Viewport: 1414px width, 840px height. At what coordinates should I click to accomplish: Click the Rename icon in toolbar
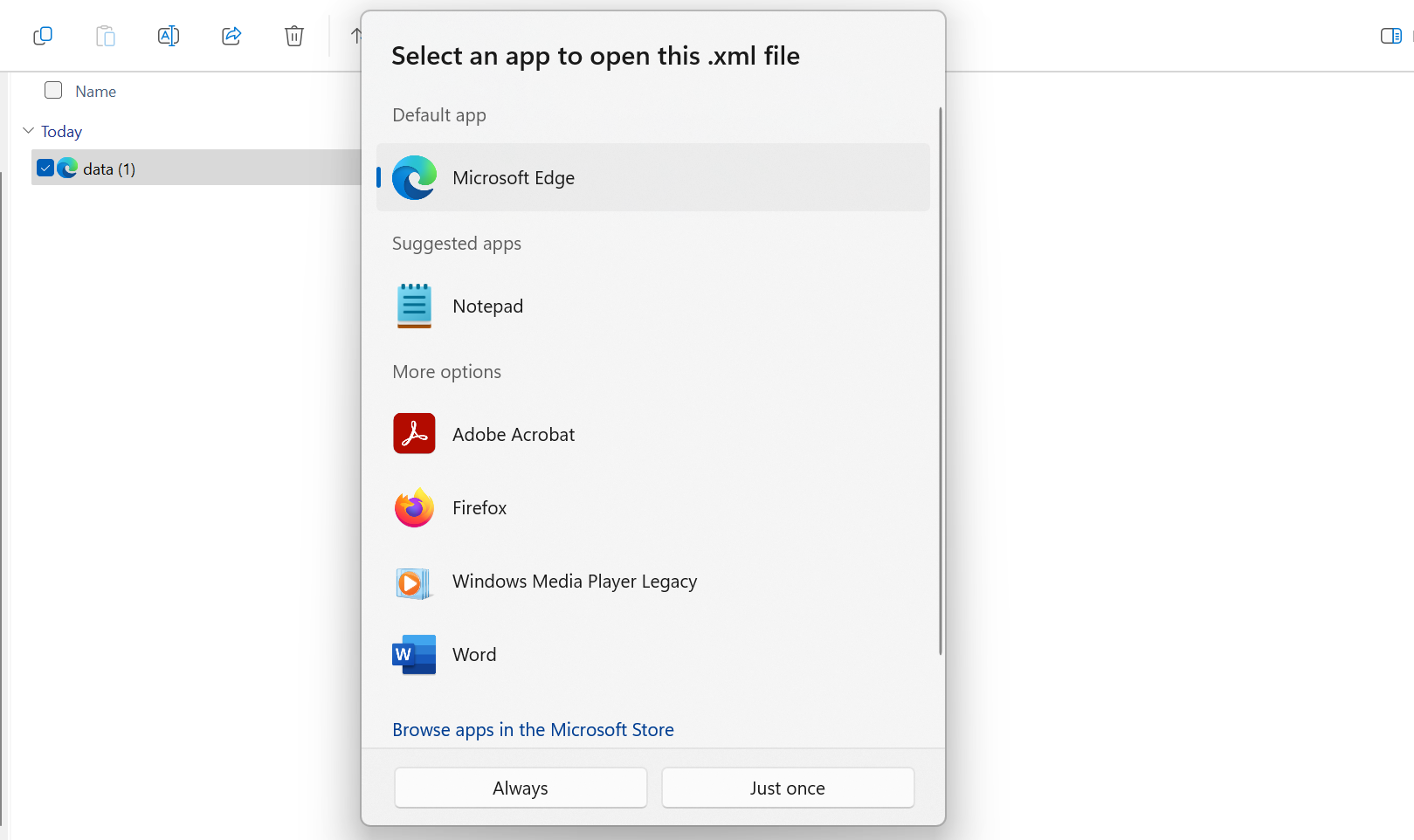point(169,36)
